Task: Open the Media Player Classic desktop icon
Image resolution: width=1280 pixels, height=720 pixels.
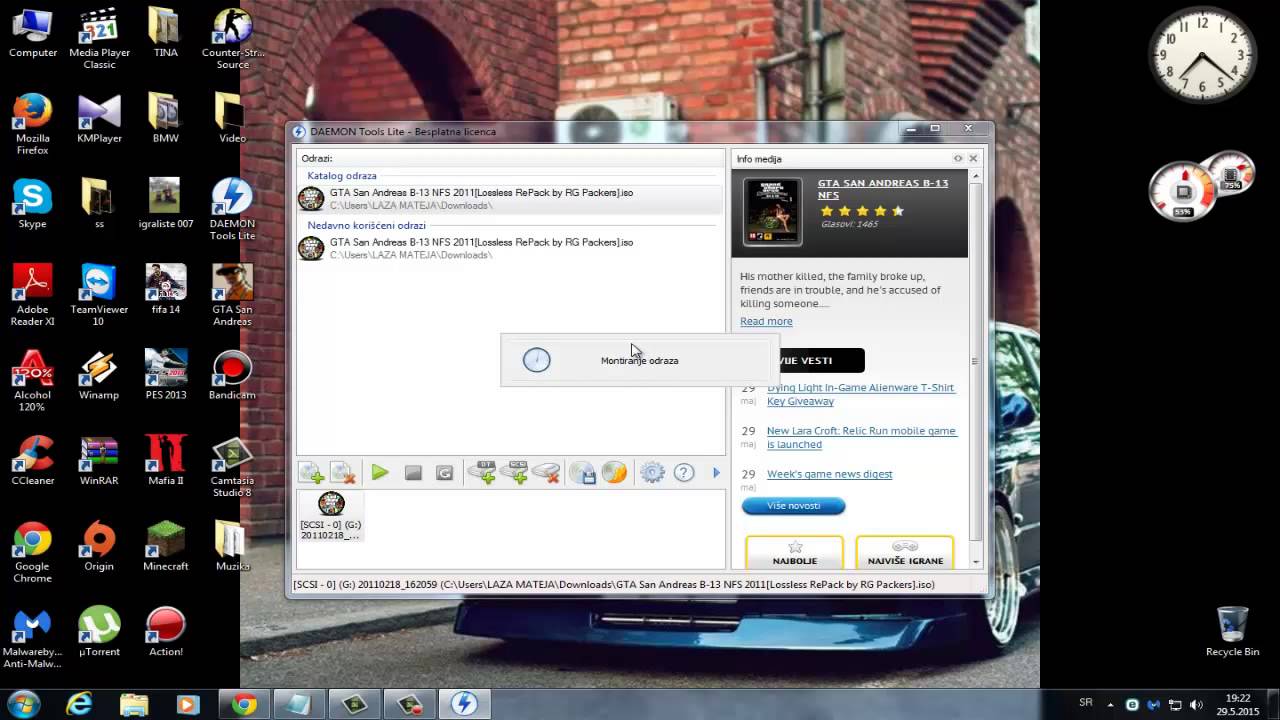Action: pos(99,38)
